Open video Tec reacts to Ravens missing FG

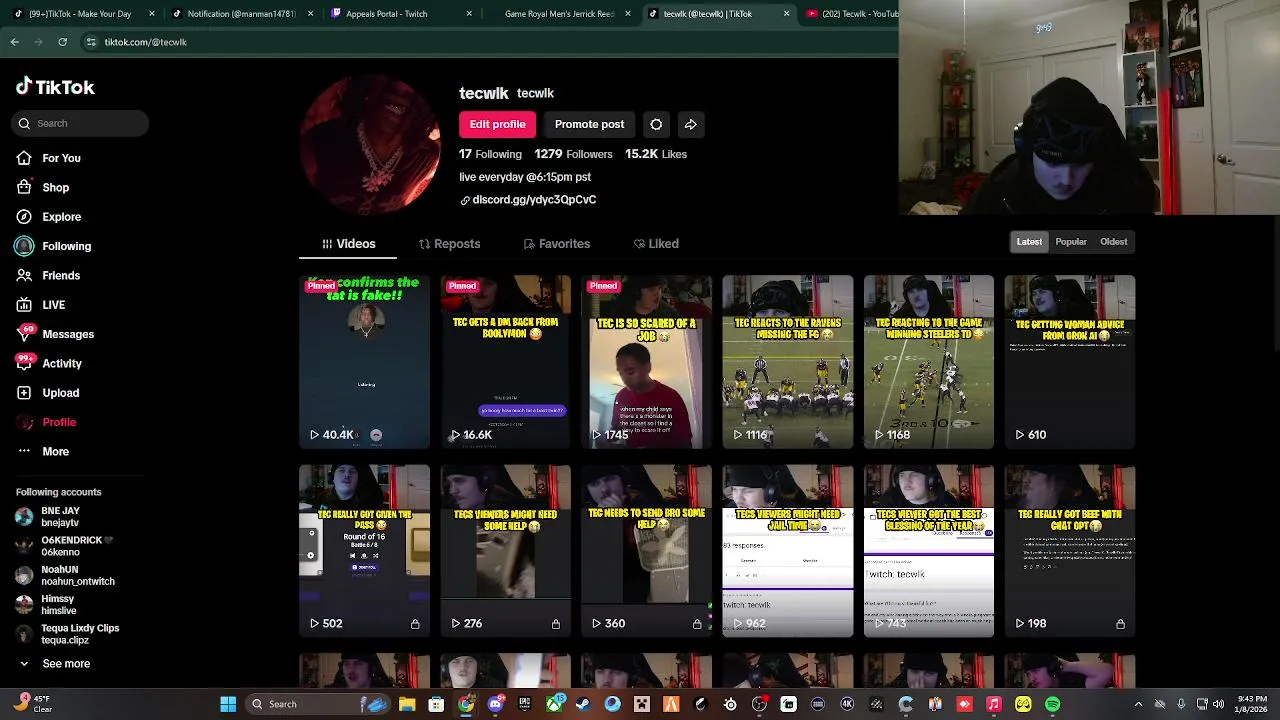click(788, 362)
